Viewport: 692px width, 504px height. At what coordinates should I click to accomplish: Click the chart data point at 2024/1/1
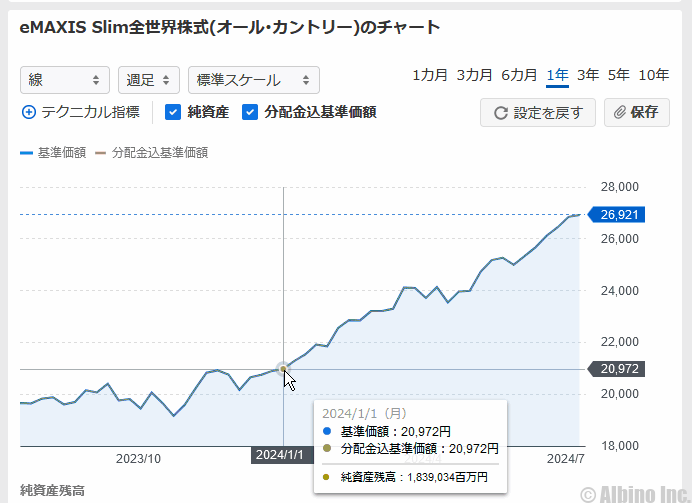[284, 369]
